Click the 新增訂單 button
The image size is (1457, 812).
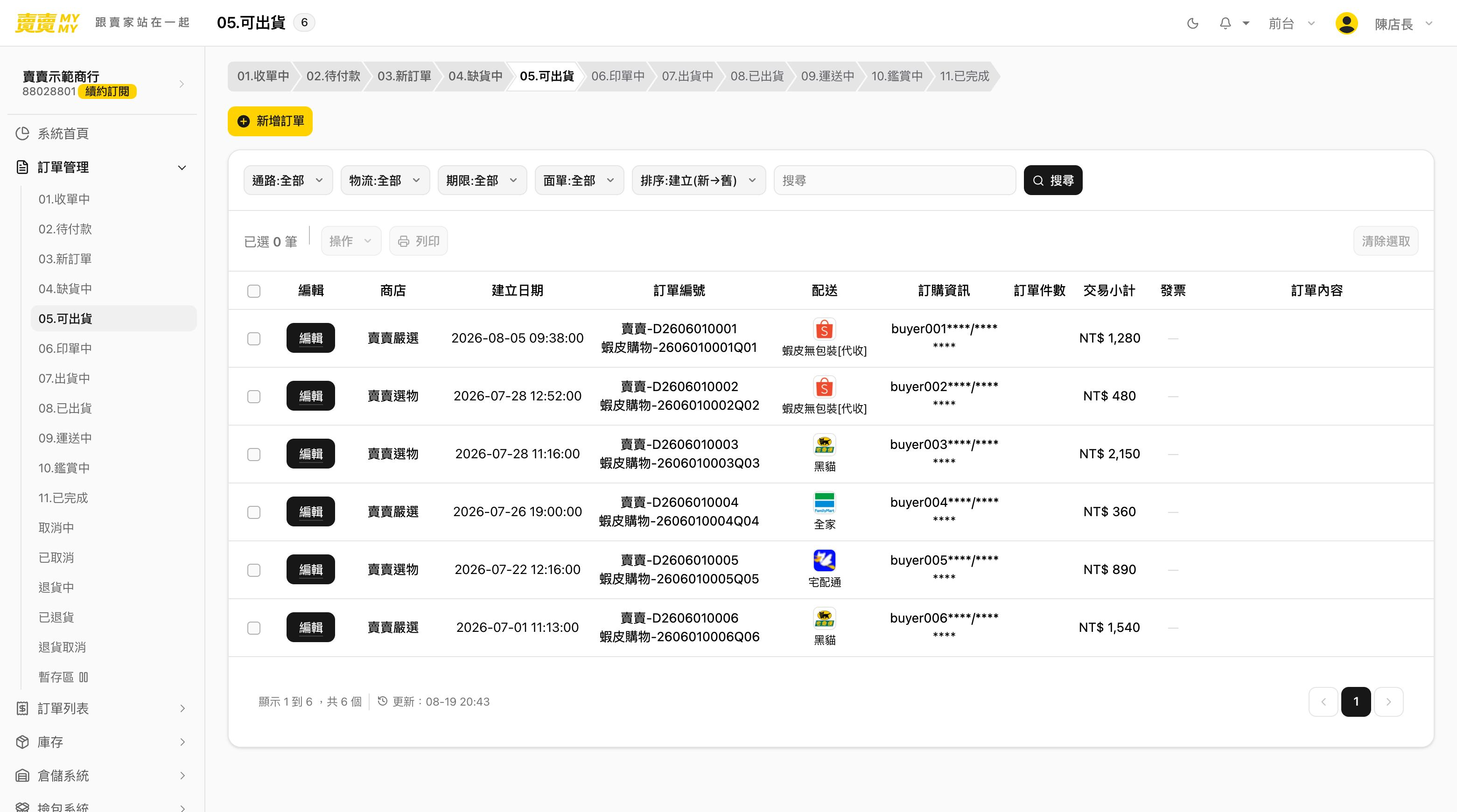[270, 121]
